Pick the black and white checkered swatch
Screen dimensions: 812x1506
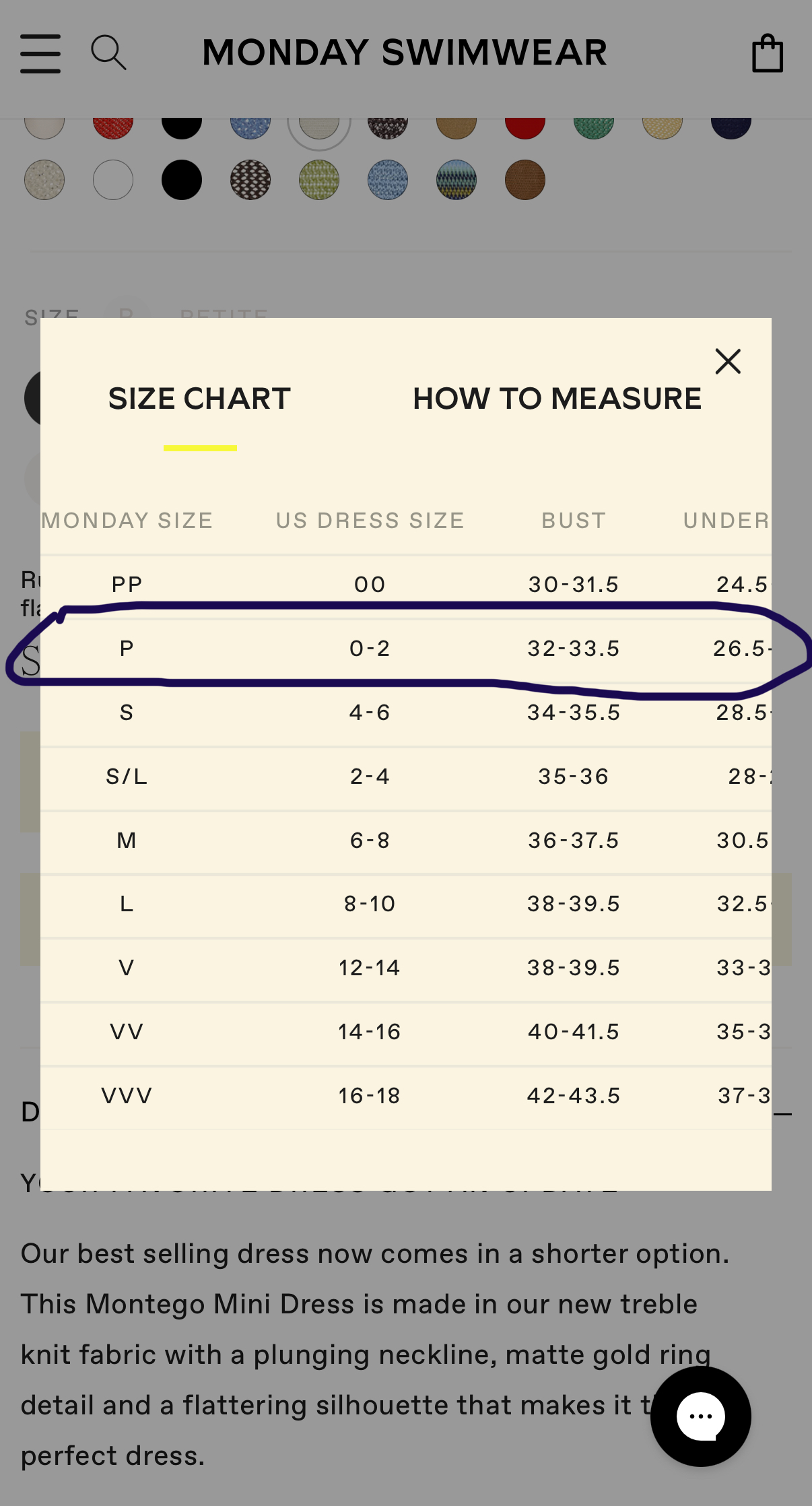[250, 180]
